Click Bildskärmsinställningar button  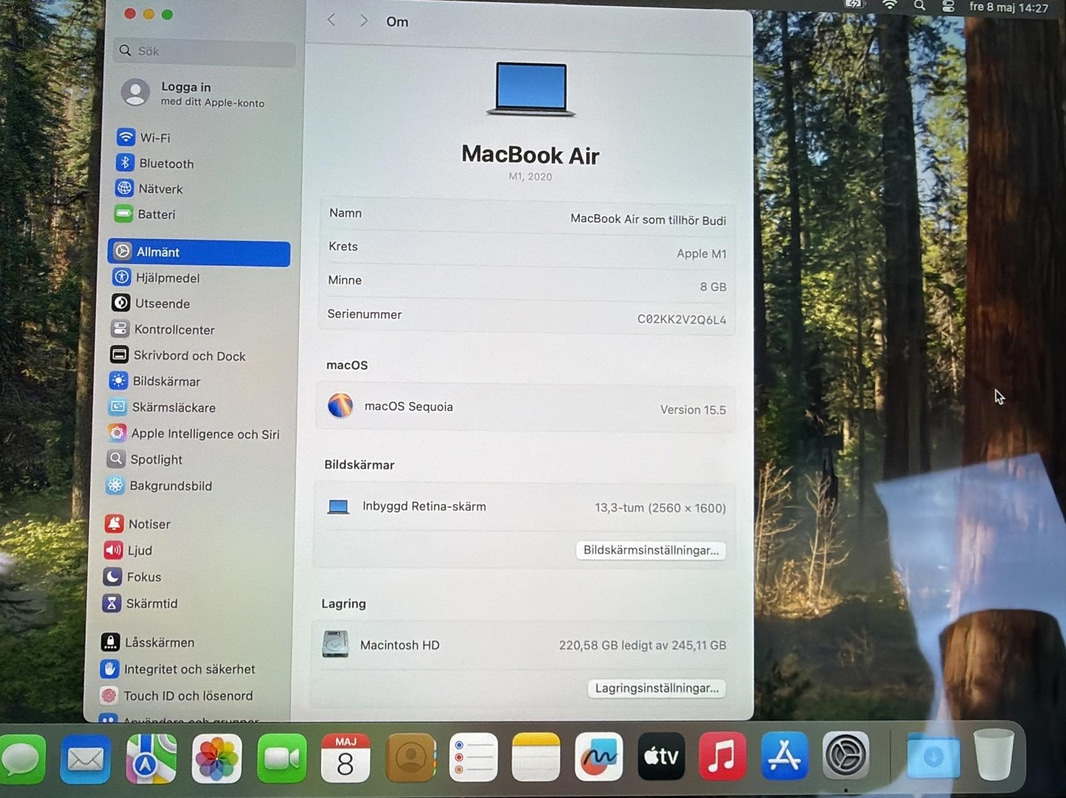(x=651, y=550)
